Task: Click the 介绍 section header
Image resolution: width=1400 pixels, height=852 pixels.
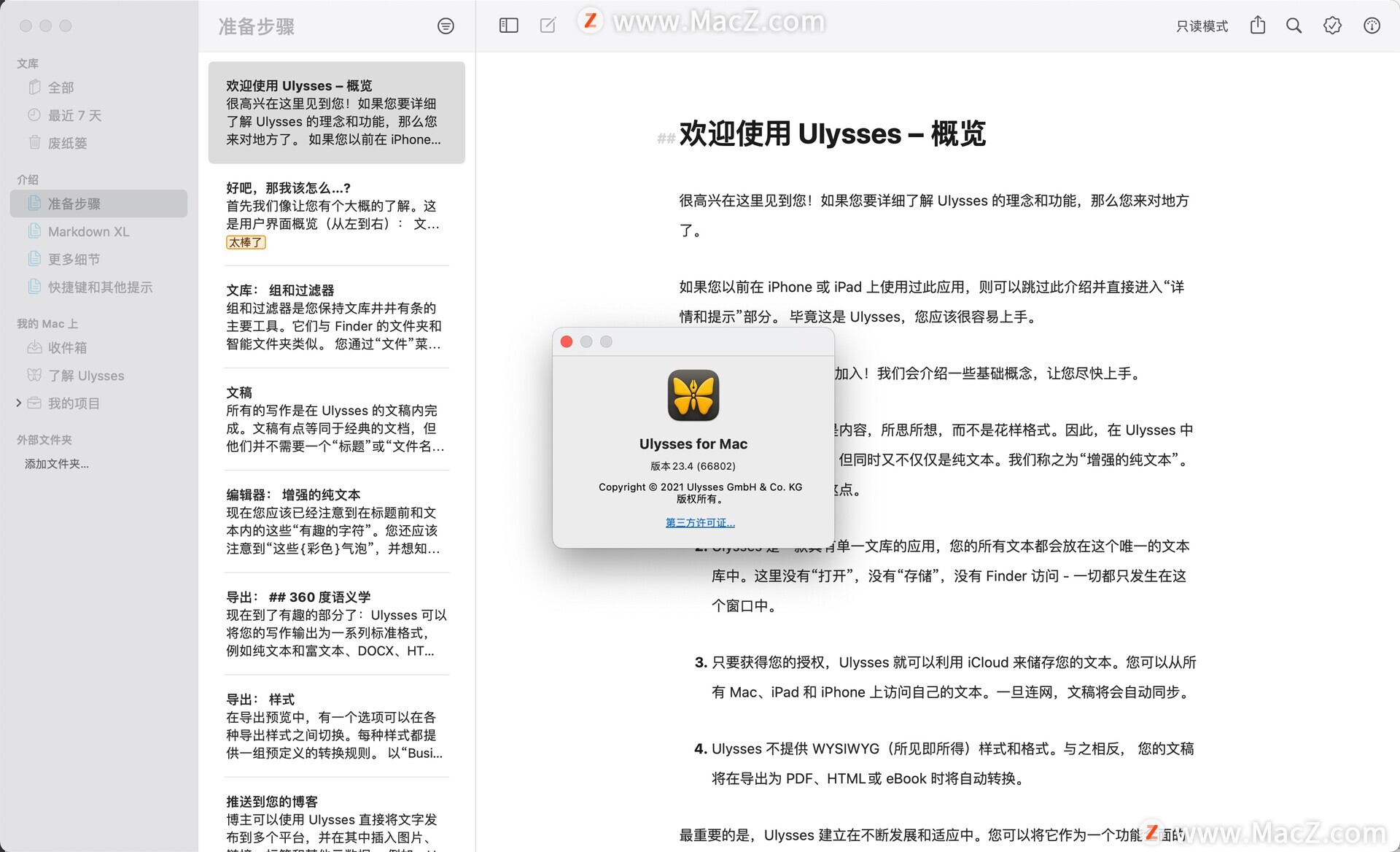Action: click(28, 179)
